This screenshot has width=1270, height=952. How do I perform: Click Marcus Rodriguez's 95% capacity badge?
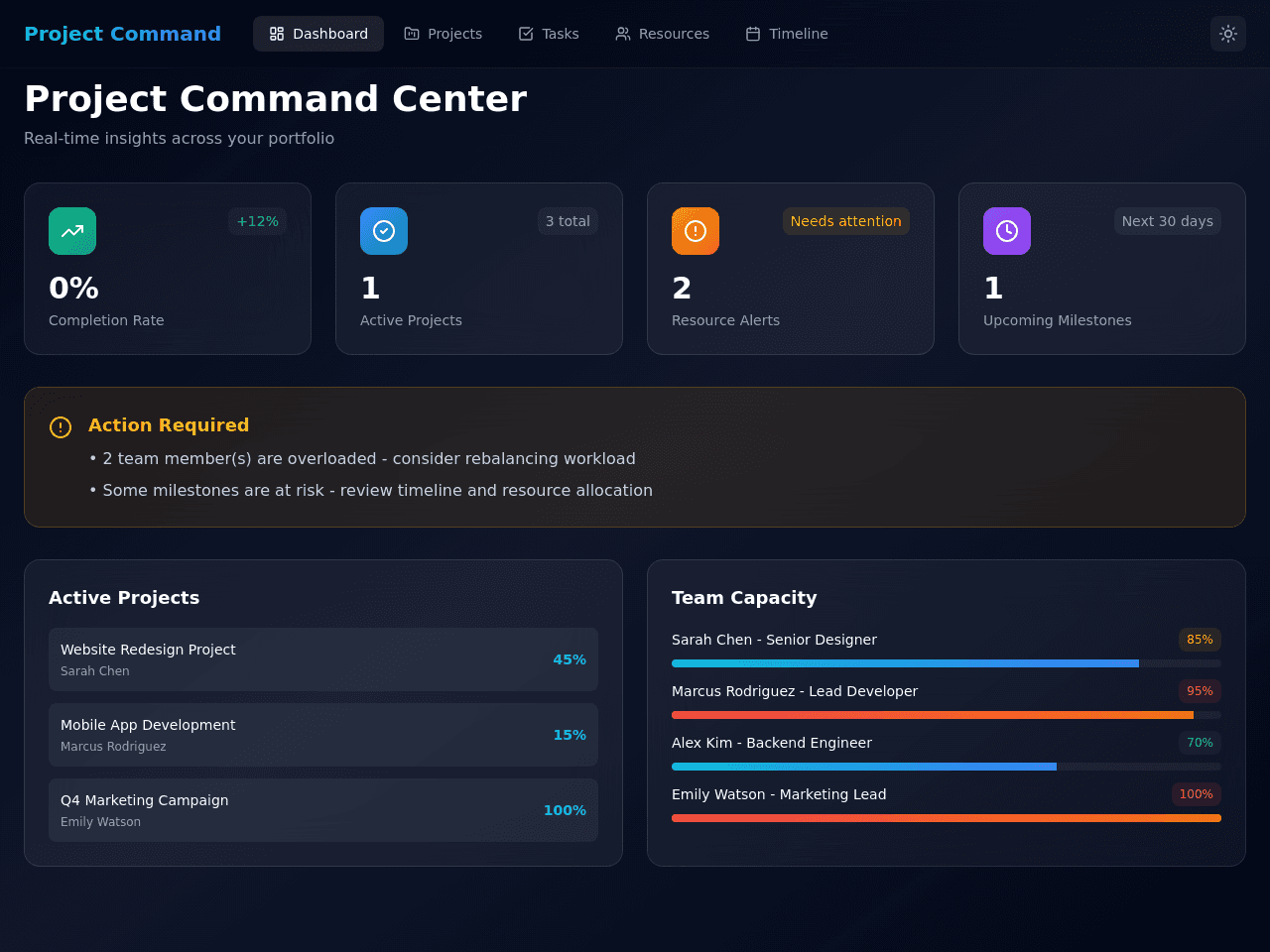click(1200, 691)
